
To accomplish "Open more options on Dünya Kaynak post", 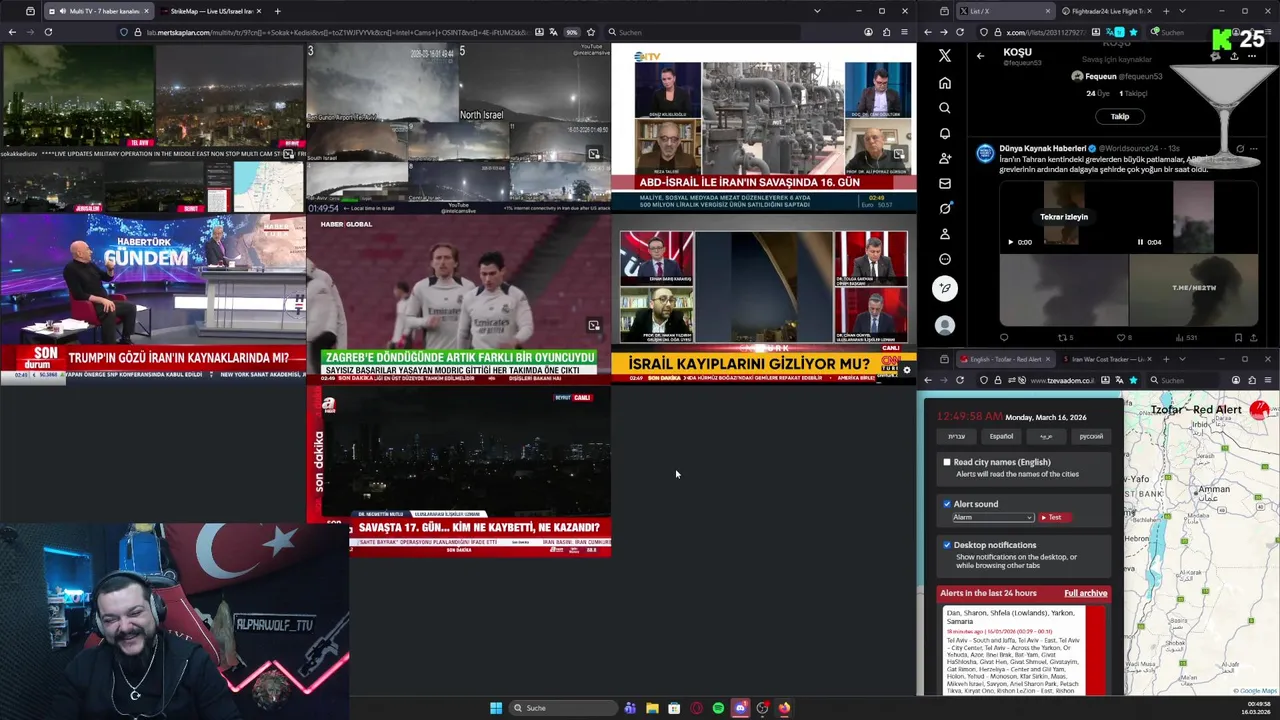I will pos(1253,149).
